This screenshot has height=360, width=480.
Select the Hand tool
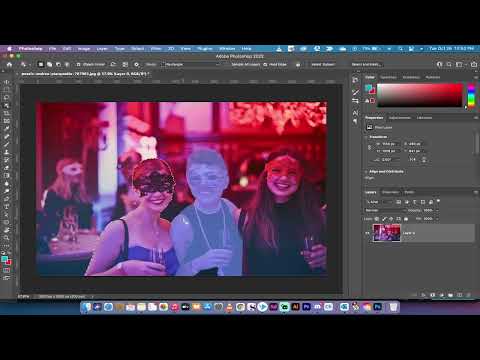coord(6,230)
